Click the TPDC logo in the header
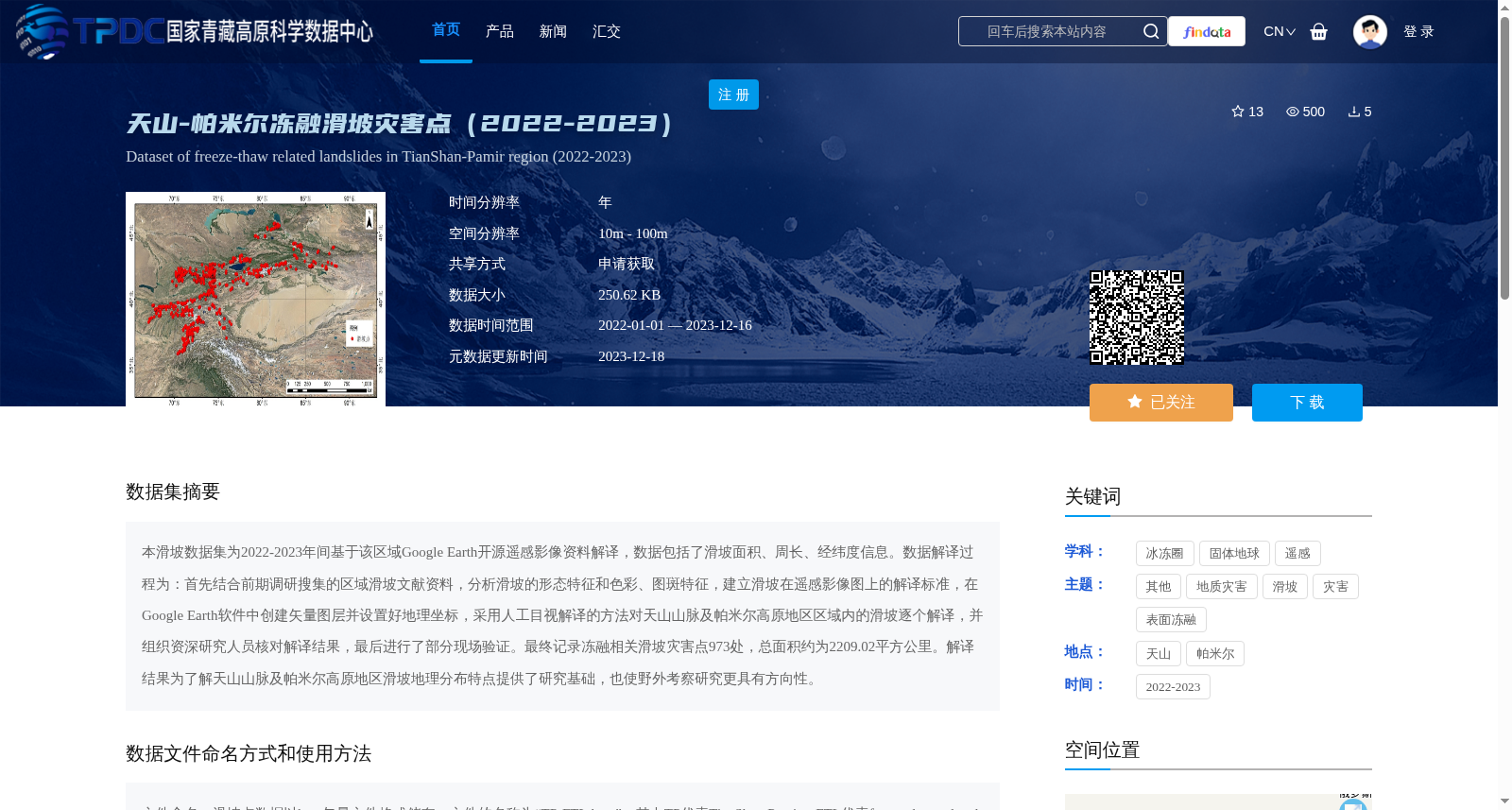The width and height of the screenshot is (1512, 810). pyautogui.click(x=194, y=31)
